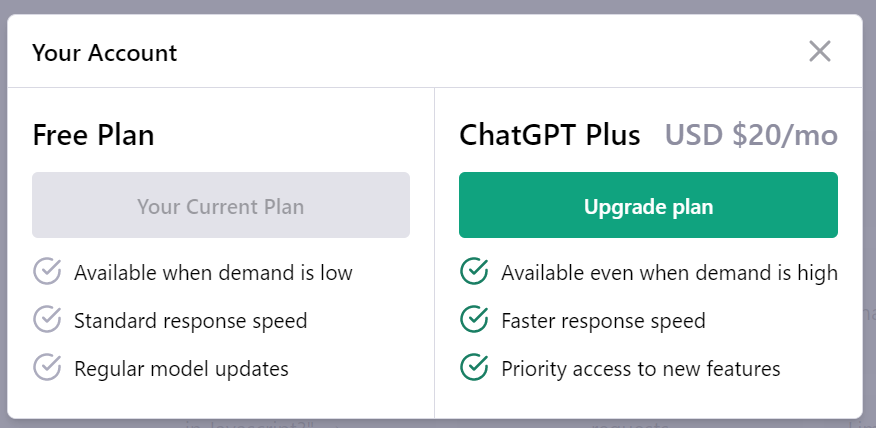
Task: Click the vertical divider between the two plans
Action: [x=435, y=253]
